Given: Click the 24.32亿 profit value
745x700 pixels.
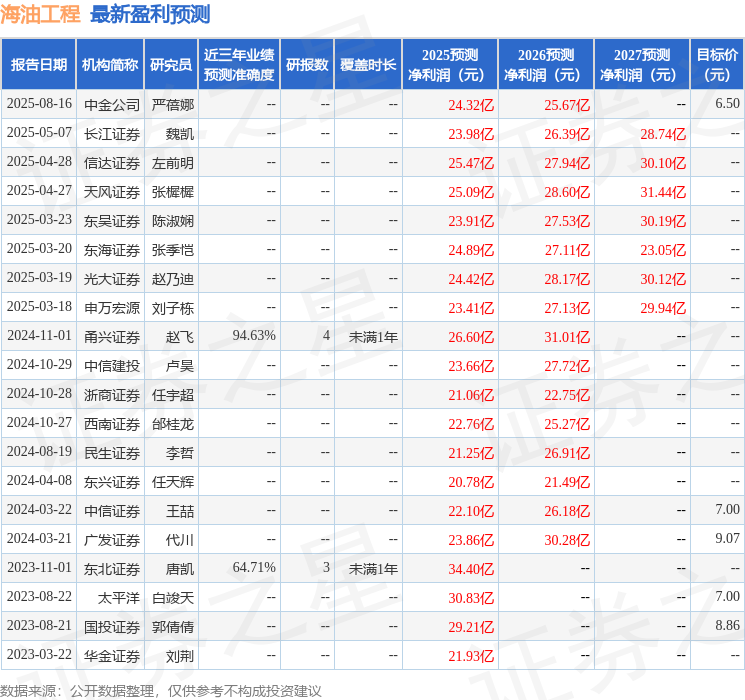Looking at the screenshot, I should click(x=471, y=105).
